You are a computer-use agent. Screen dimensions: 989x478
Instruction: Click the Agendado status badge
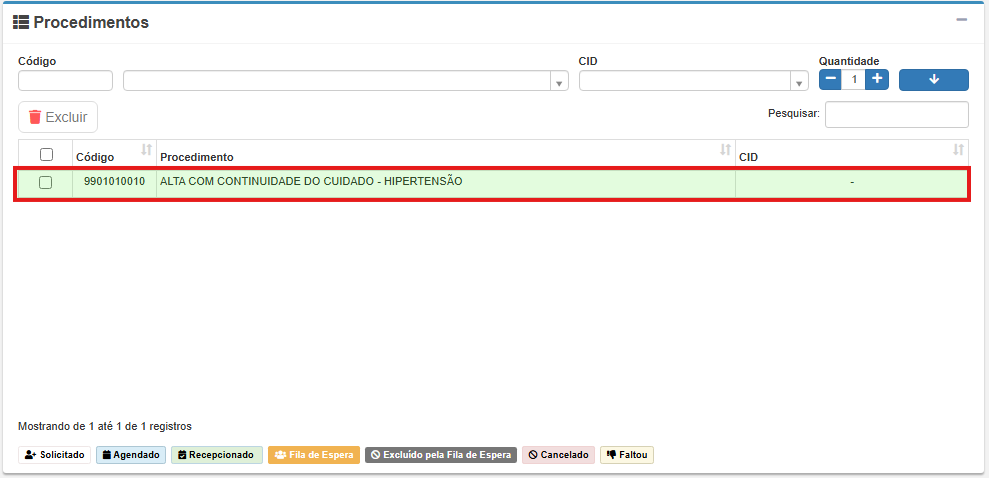(x=130, y=455)
